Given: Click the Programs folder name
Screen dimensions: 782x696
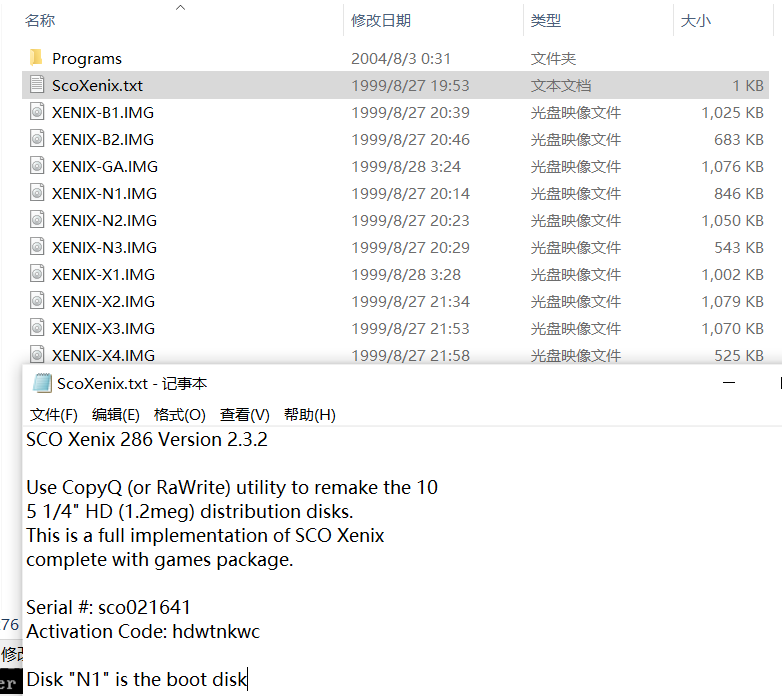Looking at the screenshot, I should [87, 58].
